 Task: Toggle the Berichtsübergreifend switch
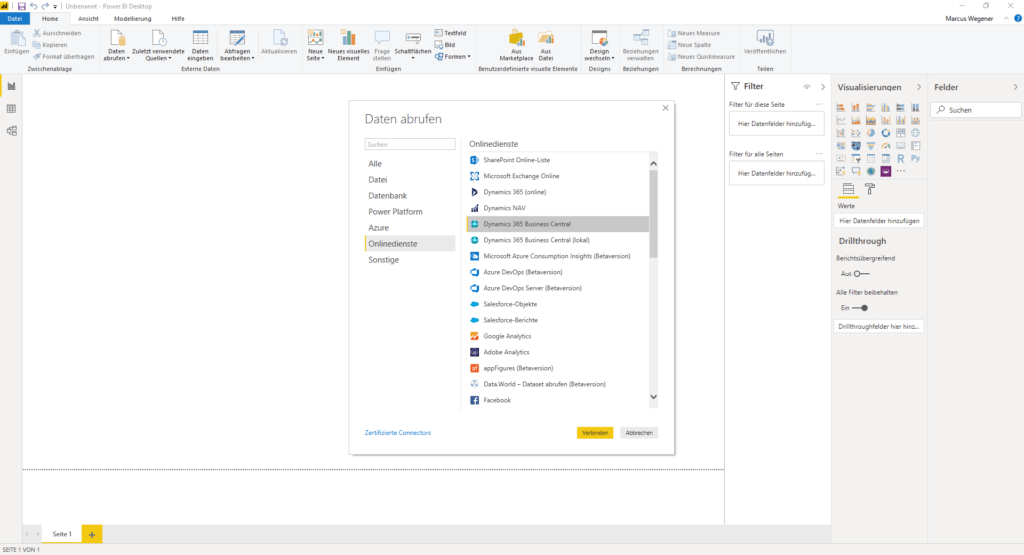pos(861,274)
